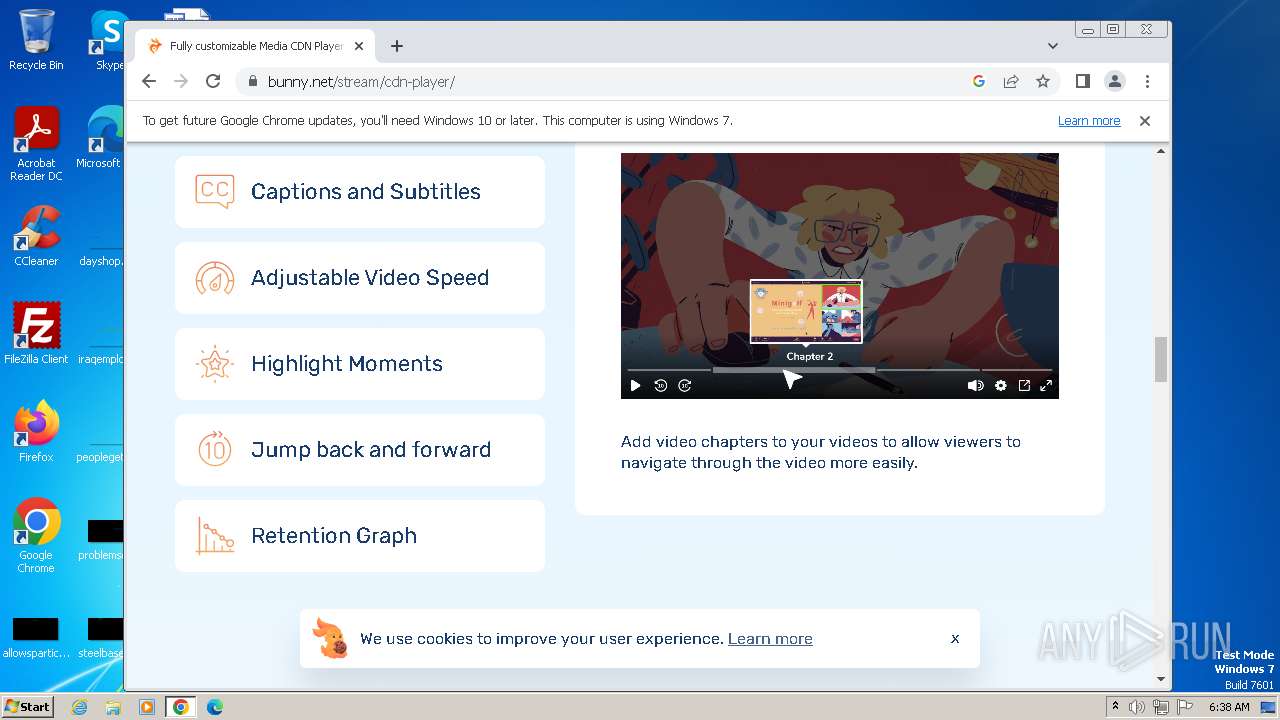The width and height of the screenshot is (1280, 720).
Task: Select Google Chrome desktop icon
Action: click(x=36, y=535)
